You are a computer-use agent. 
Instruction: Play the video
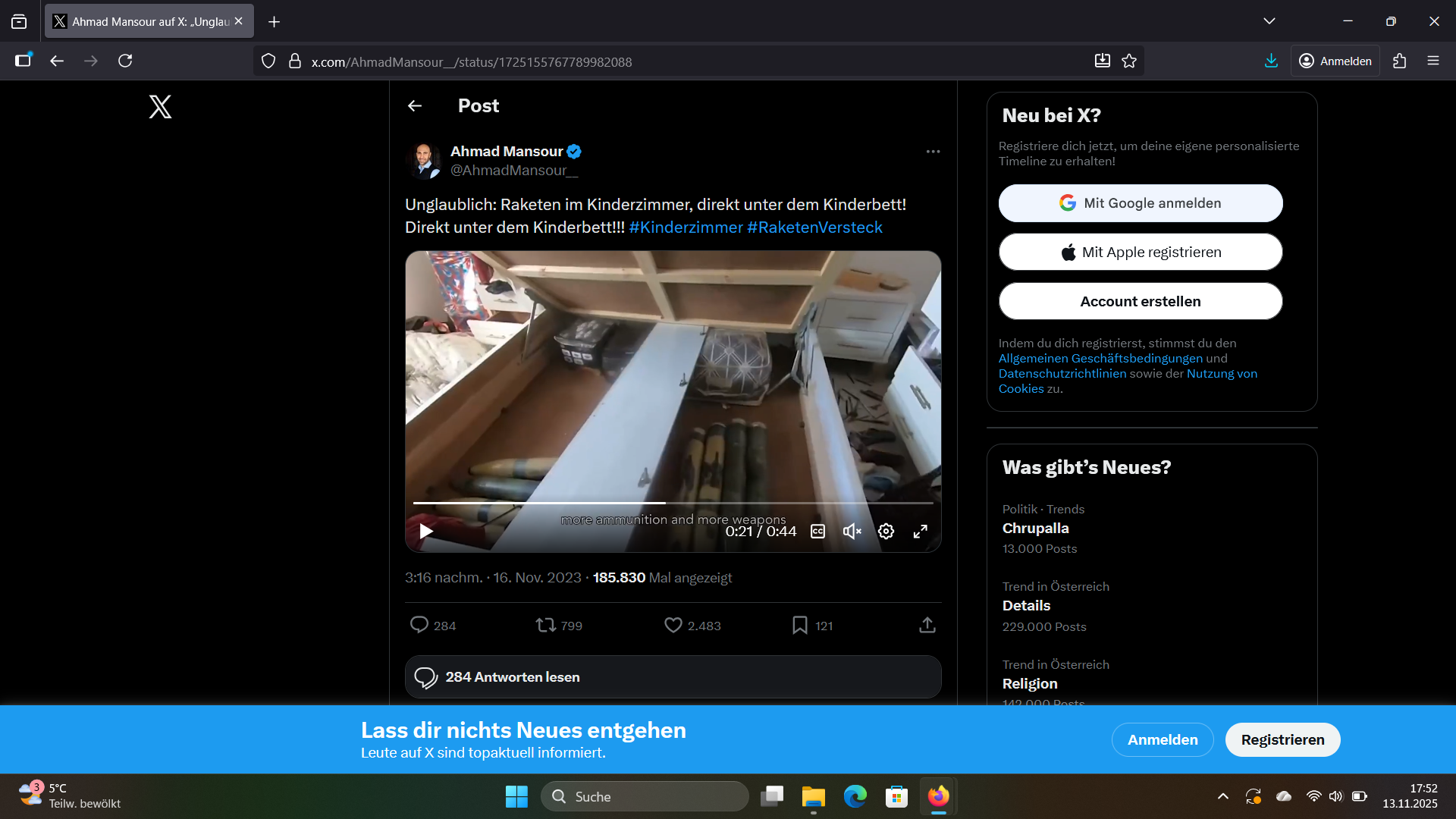pyautogui.click(x=426, y=532)
